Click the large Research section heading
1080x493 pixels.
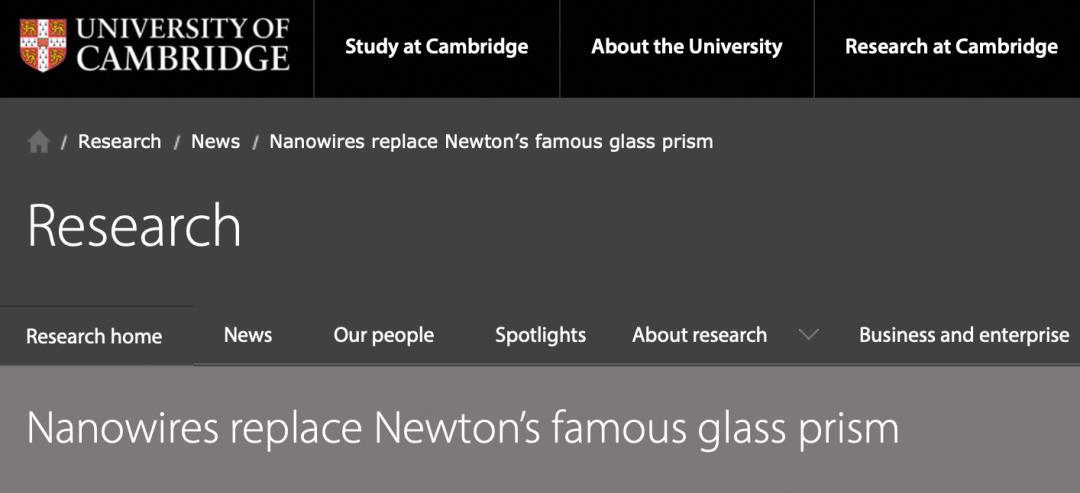(x=134, y=226)
